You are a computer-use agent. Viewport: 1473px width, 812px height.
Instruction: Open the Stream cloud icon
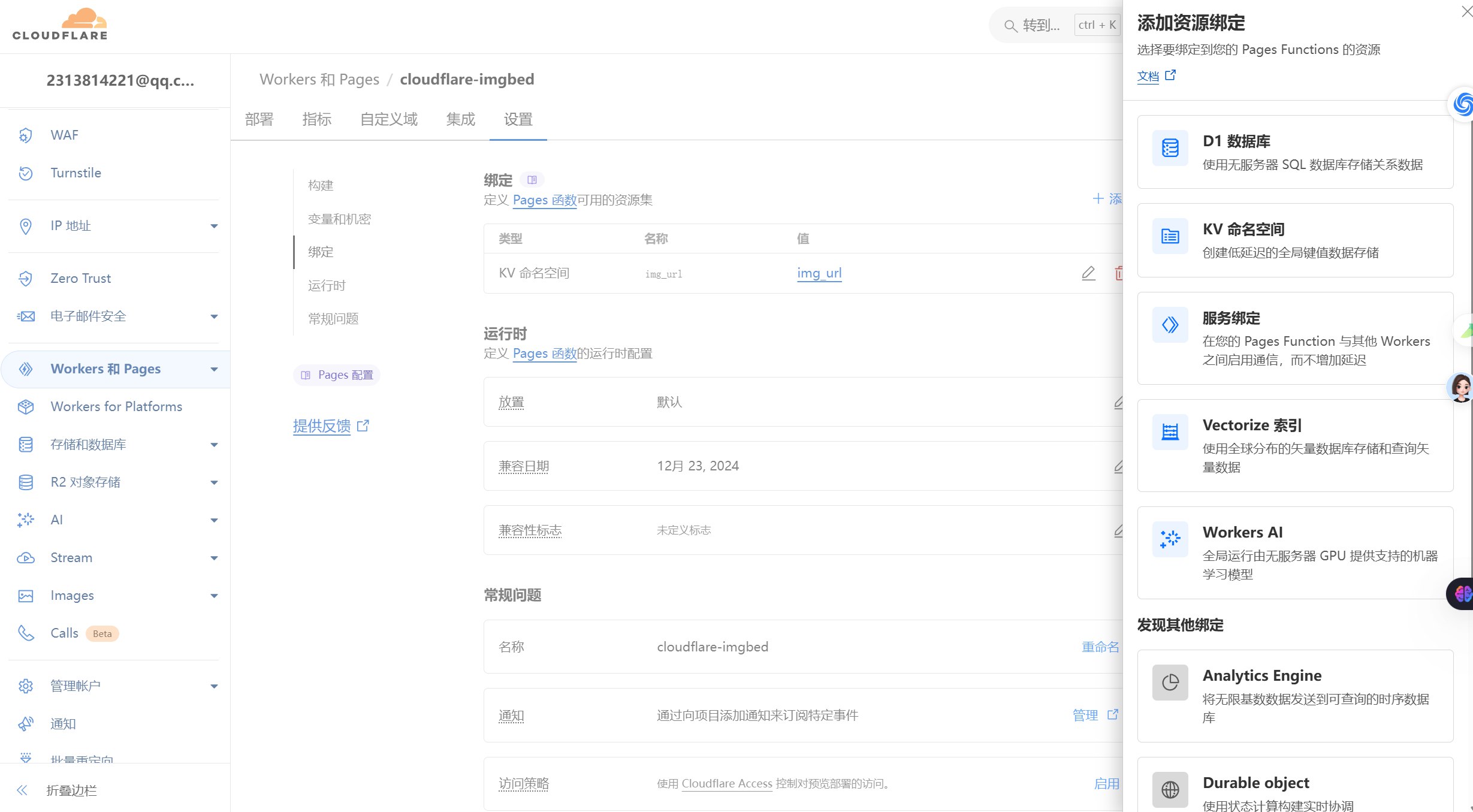pos(25,558)
